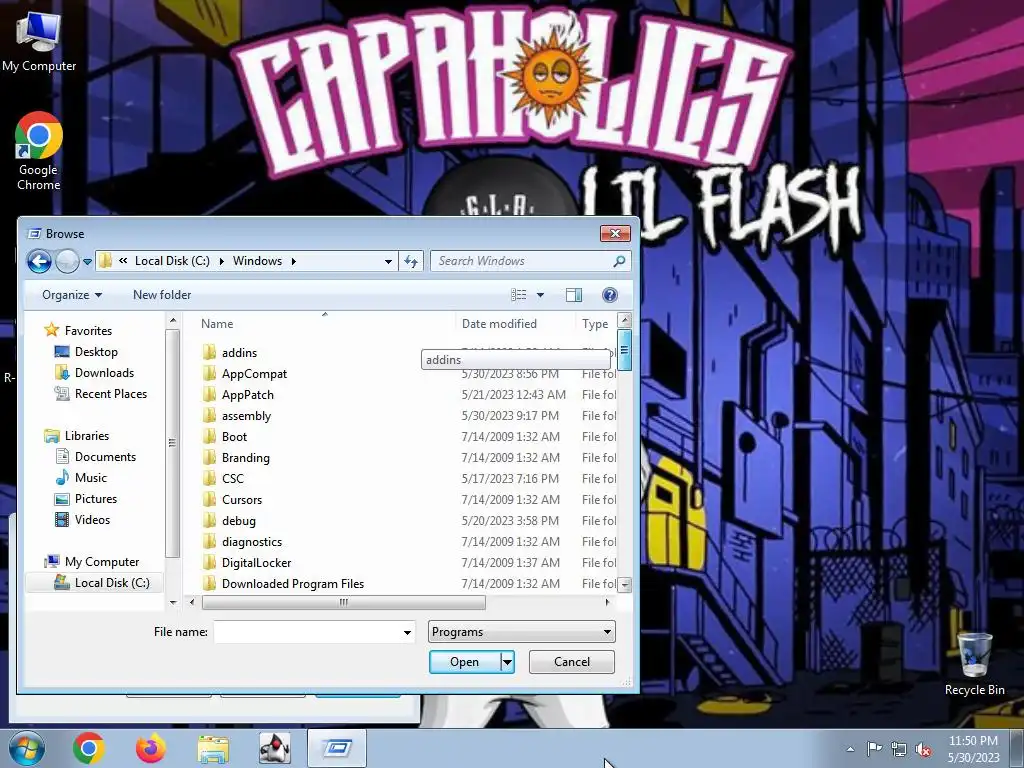The image size is (1024, 768).
Task: Select Favorites in navigation pane
Action: point(88,330)
